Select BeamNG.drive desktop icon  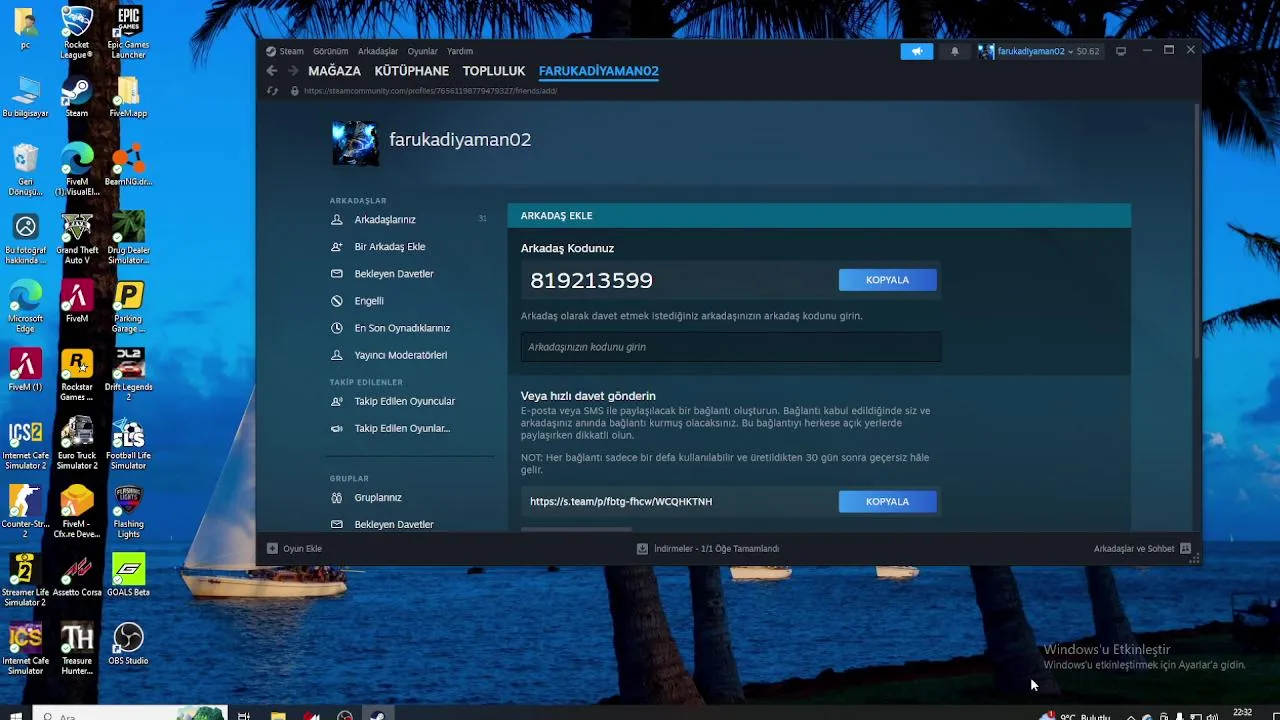point(128,165)
